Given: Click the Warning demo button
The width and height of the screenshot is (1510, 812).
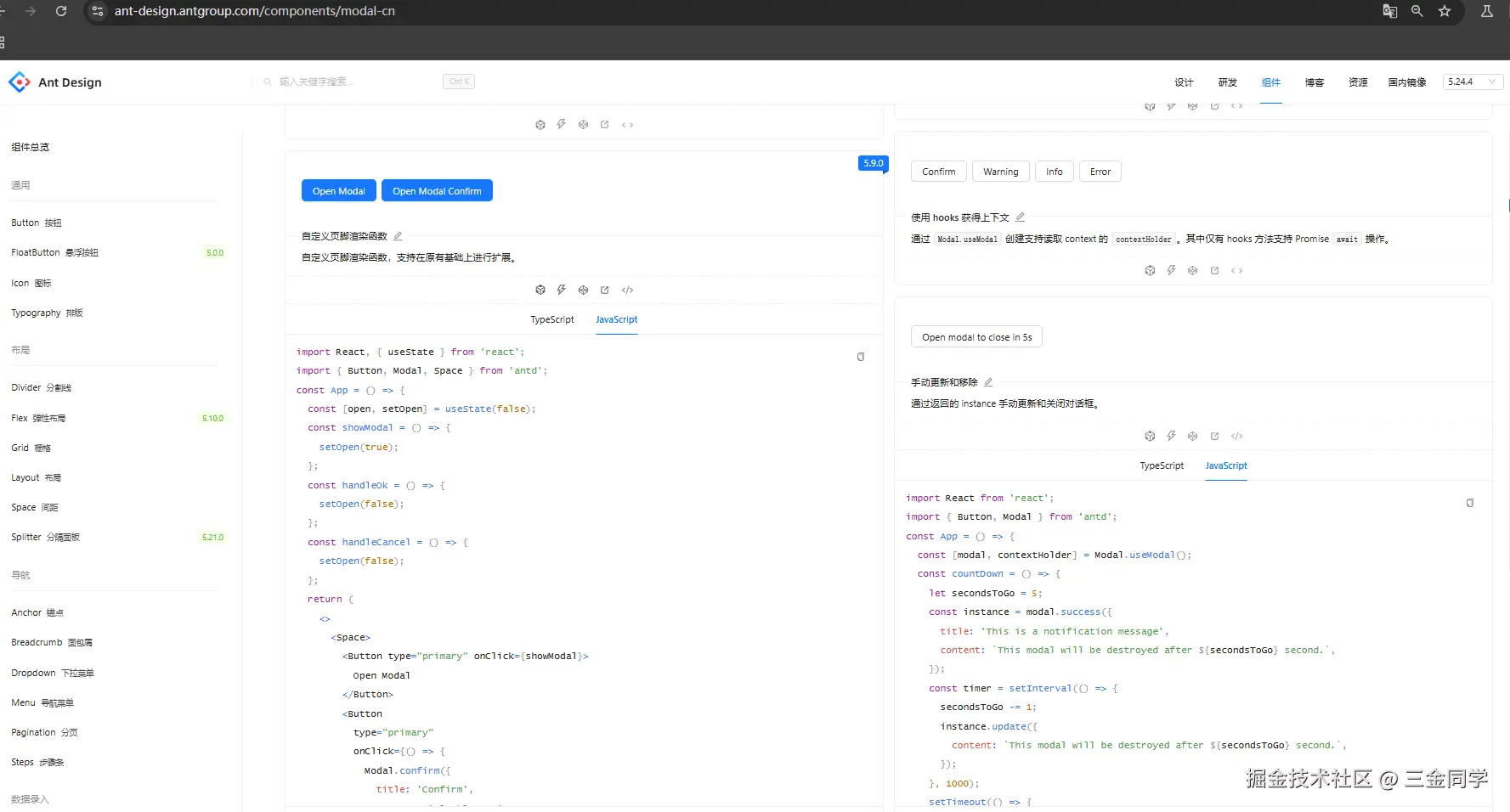Looking at the screenshot, I should [x=1001, y=172].
